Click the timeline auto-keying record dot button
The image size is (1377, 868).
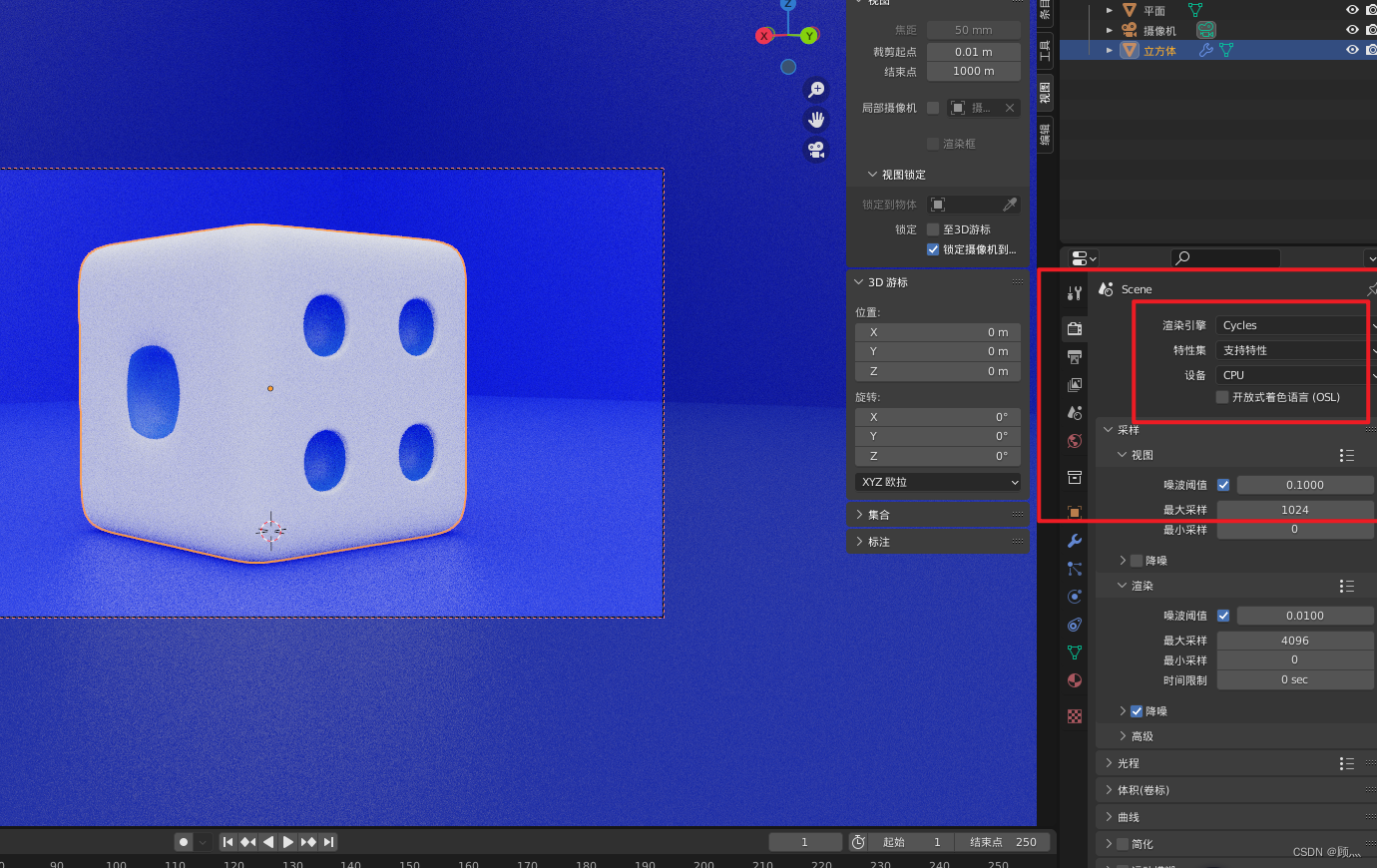(x=184, y=842)
